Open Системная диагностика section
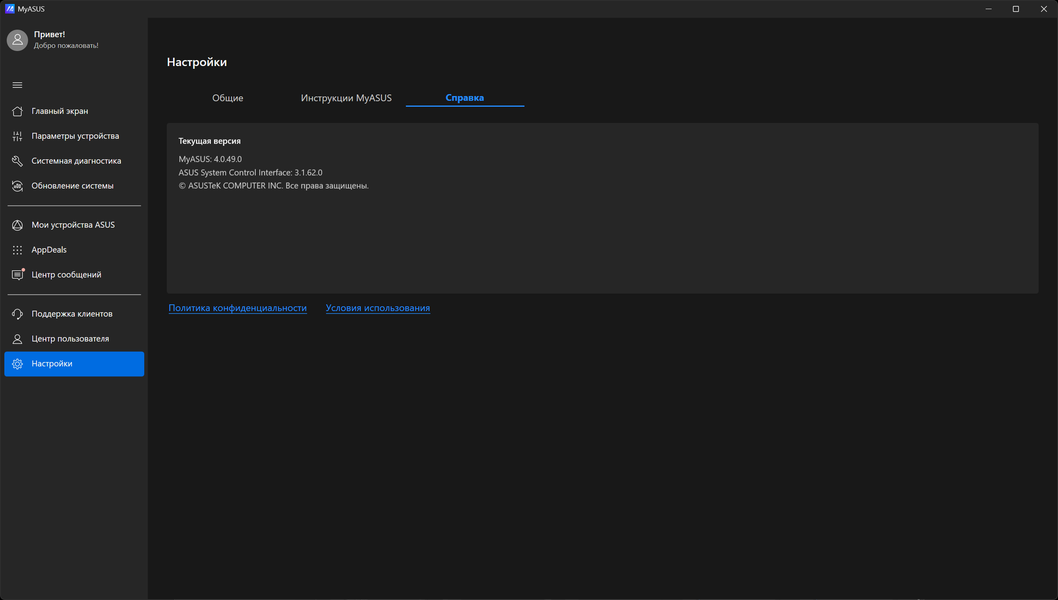This screenshot has height=600, width=1058. (76, 161)
